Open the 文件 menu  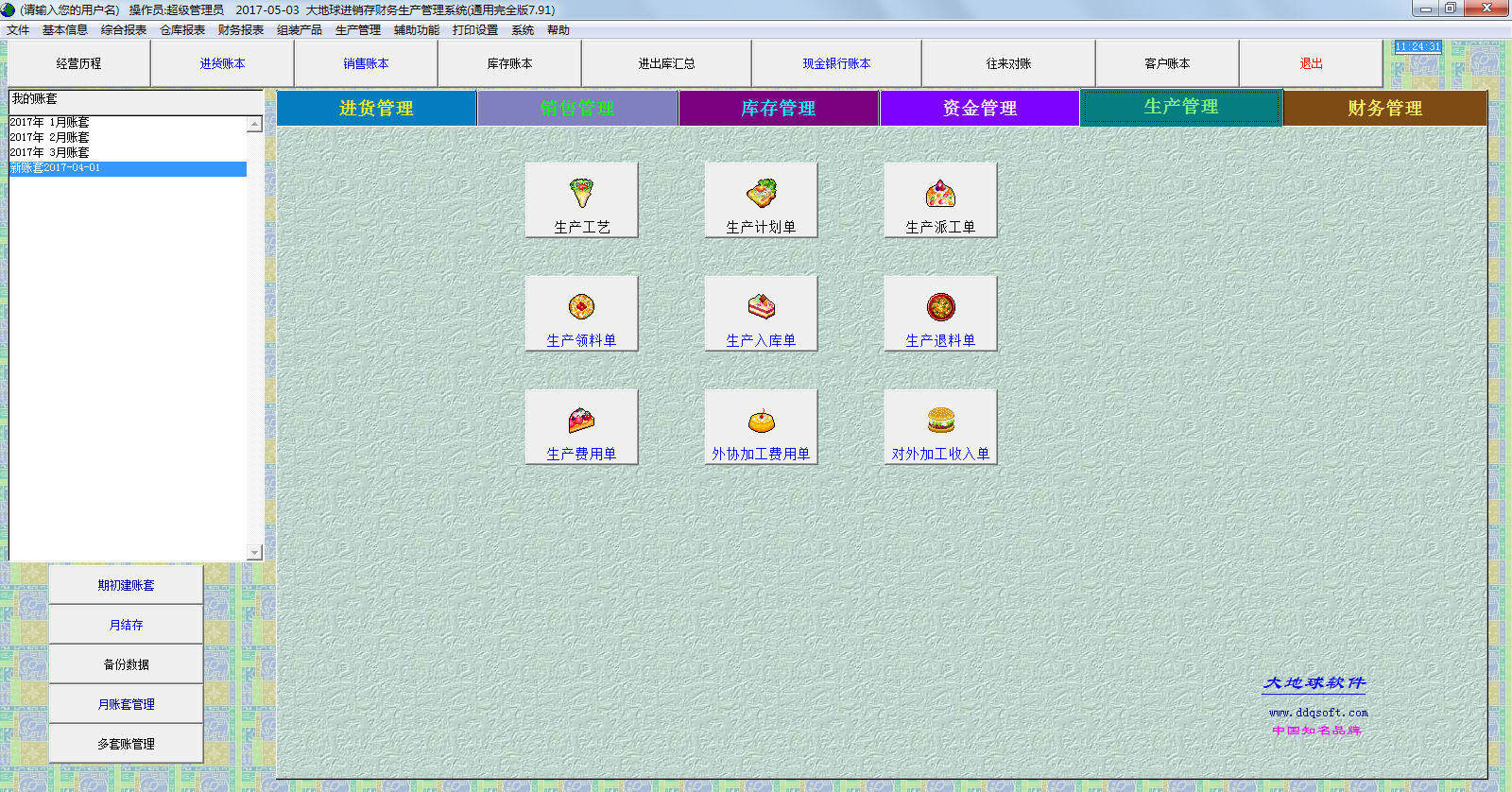18,30
